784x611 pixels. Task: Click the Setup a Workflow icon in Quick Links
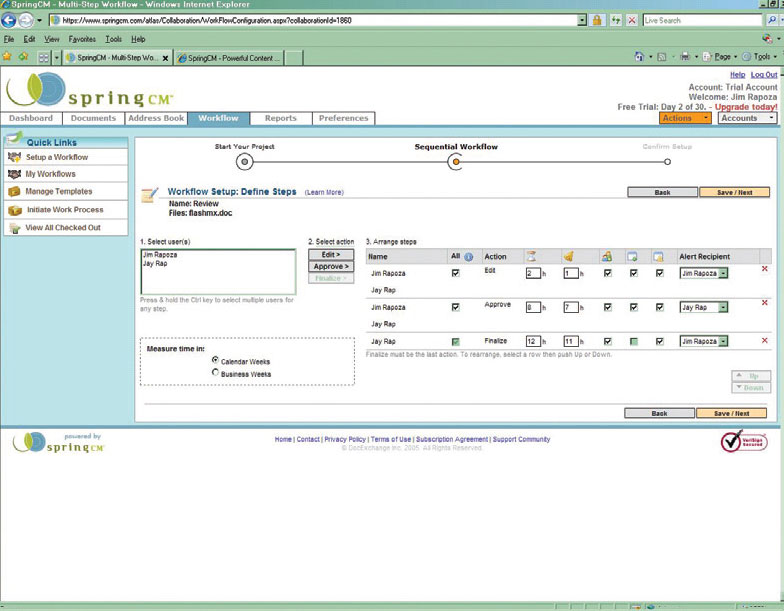pos(15,157)
